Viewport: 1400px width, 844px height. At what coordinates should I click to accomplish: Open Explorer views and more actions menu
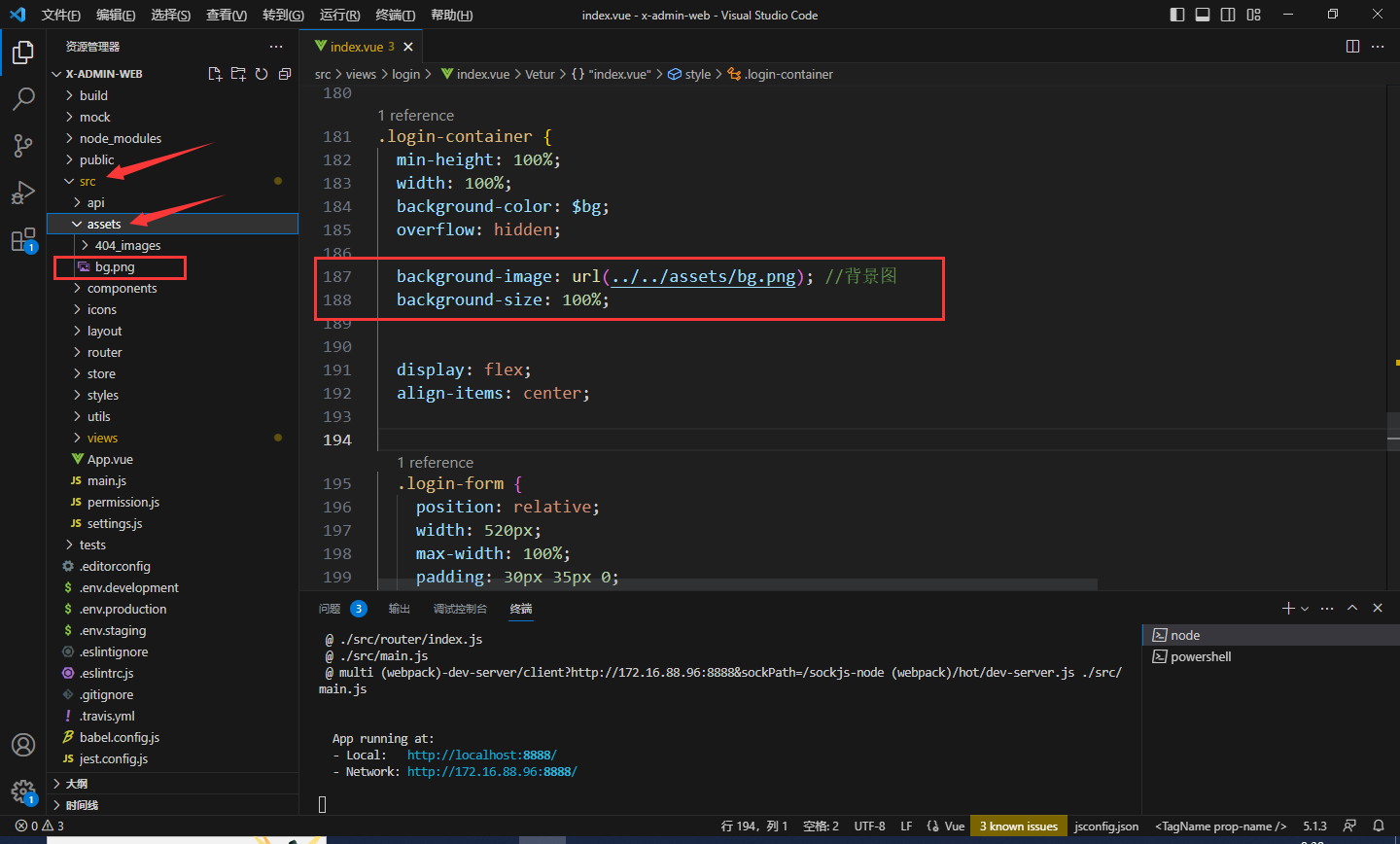(276, 47)
